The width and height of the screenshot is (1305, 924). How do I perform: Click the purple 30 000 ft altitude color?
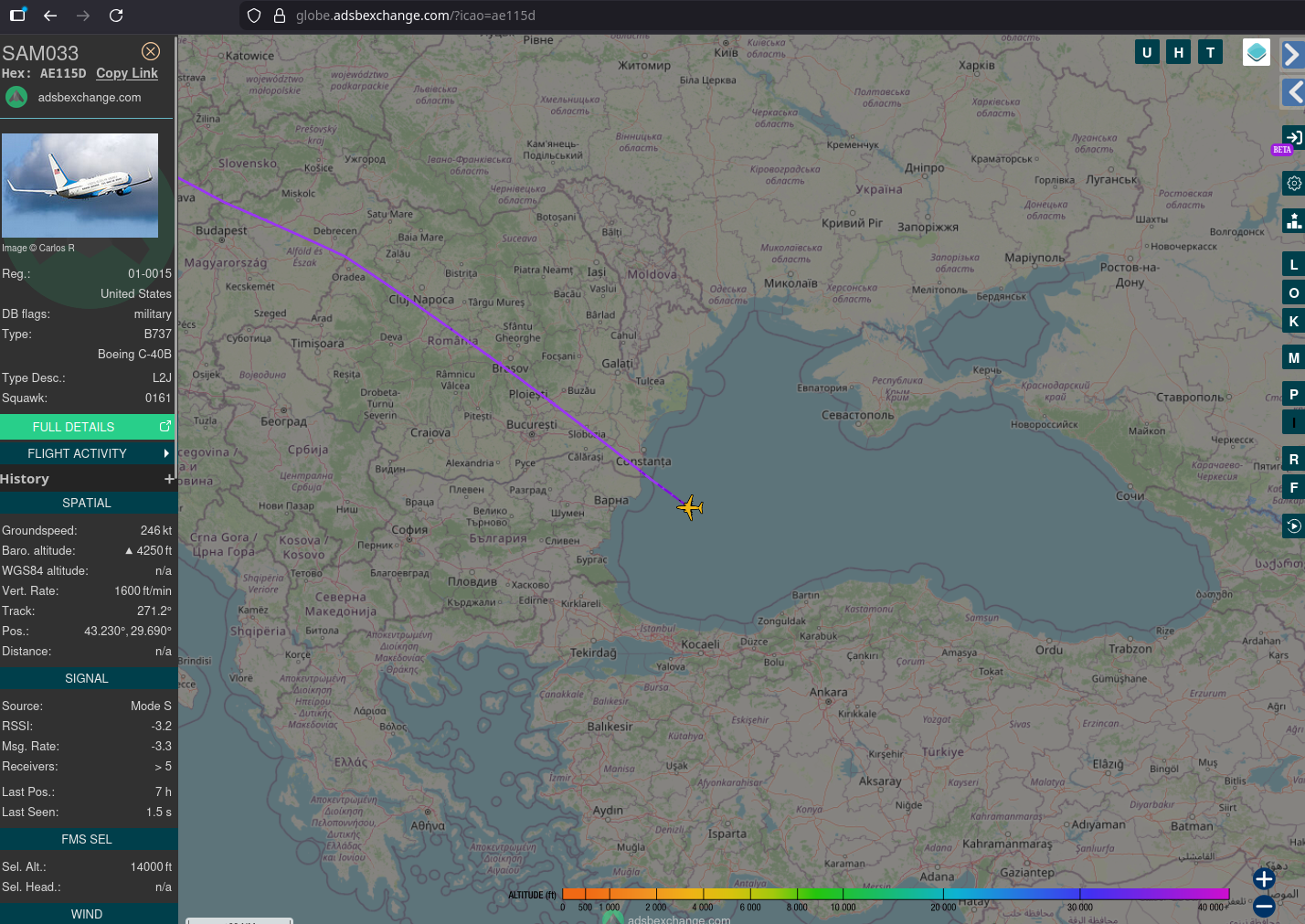point(1080,893)
